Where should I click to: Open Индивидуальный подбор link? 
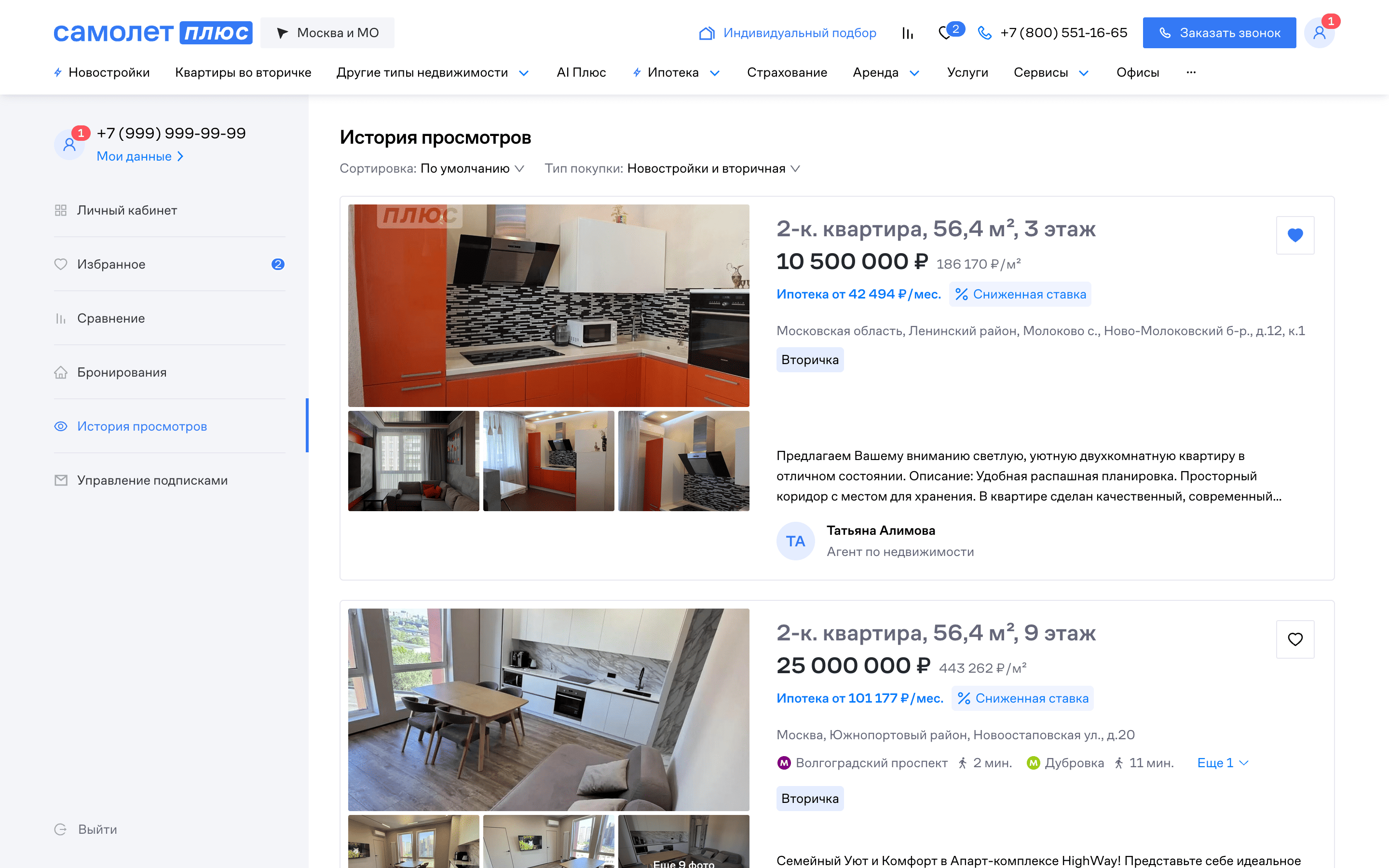(800, 33)
